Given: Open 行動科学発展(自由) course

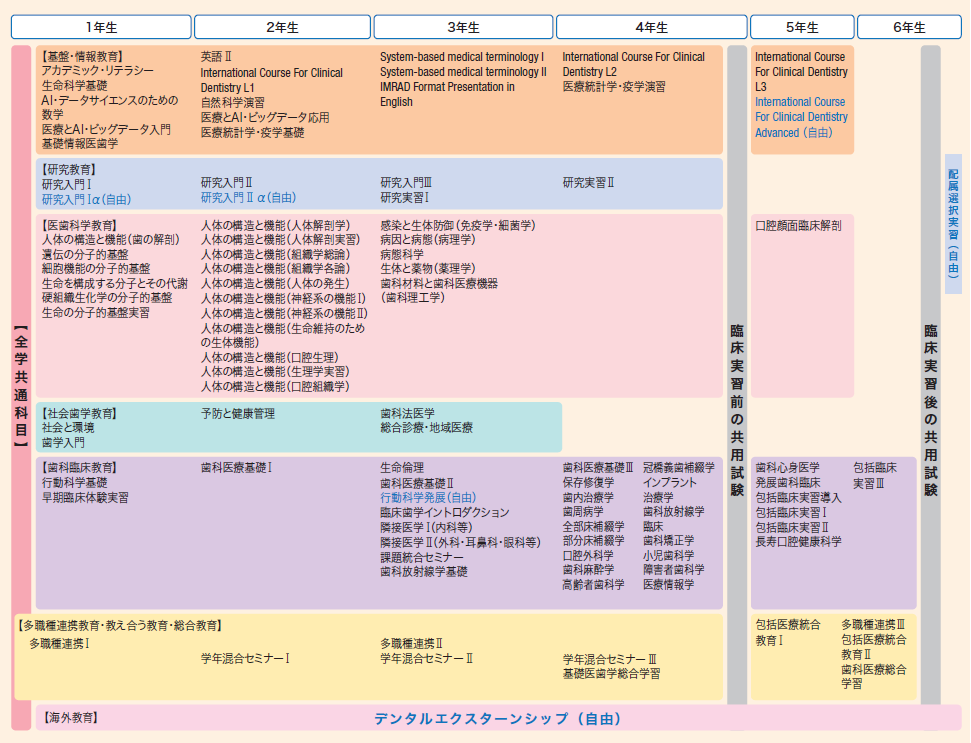Looking at the screenshot, I should click(428, 497).
